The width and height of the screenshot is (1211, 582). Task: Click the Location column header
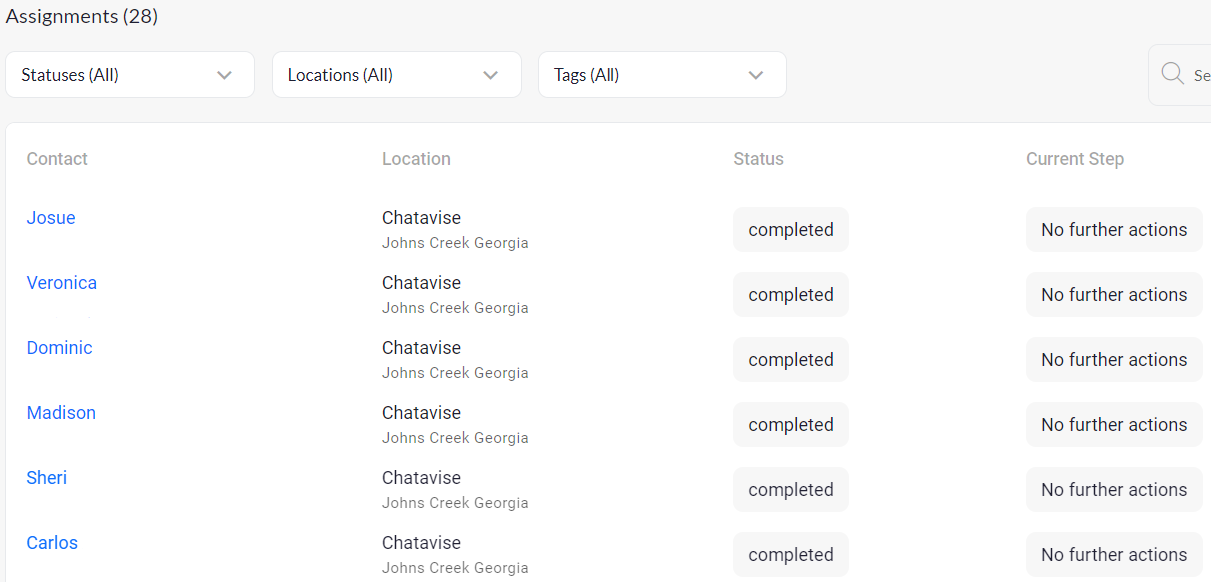(x=416, y=159)
